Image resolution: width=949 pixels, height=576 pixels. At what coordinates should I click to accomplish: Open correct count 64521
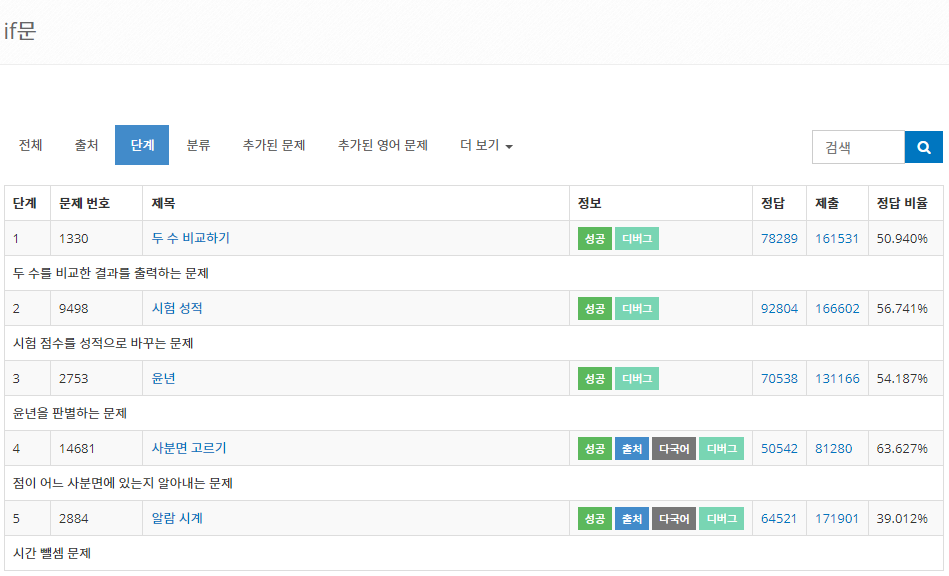(779, 519)
